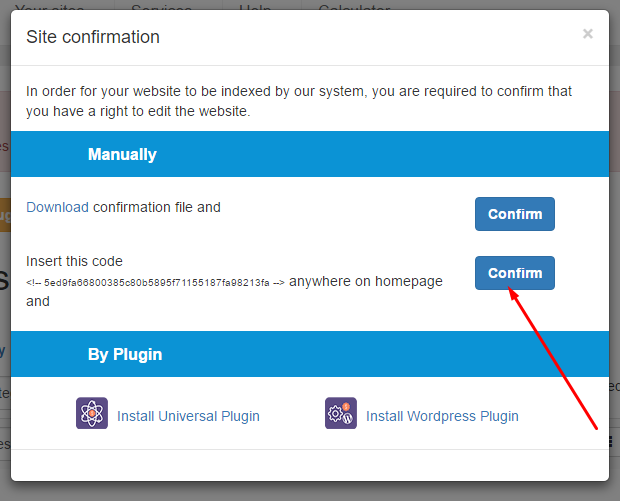Open the Install Wordpress Plugin link

pos(442,416)
